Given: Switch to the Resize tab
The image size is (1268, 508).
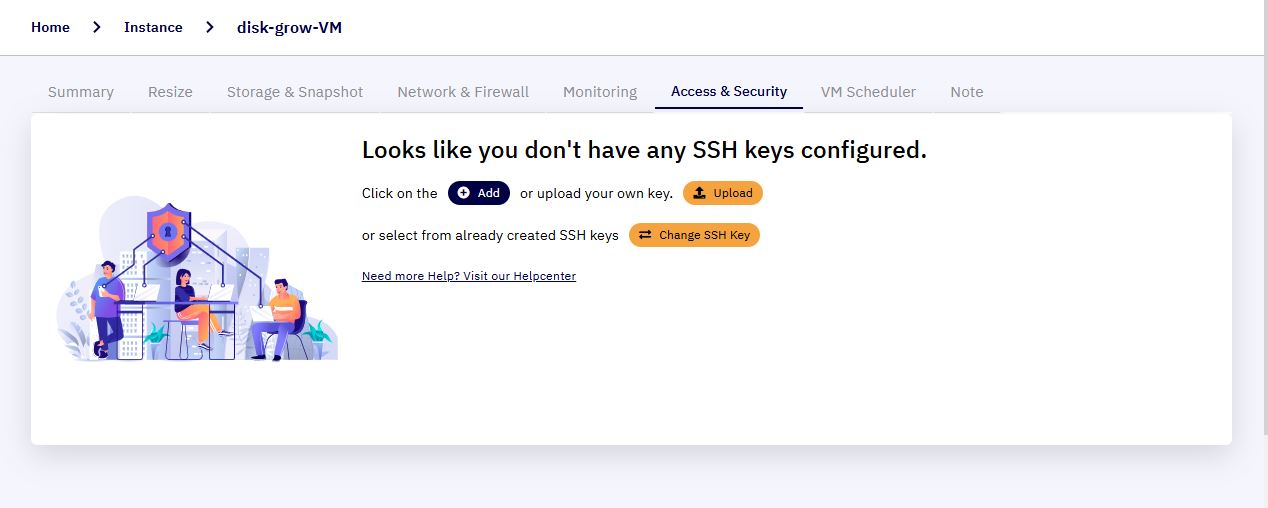Looking at the screenshot, I should click(x=170, y=92).
